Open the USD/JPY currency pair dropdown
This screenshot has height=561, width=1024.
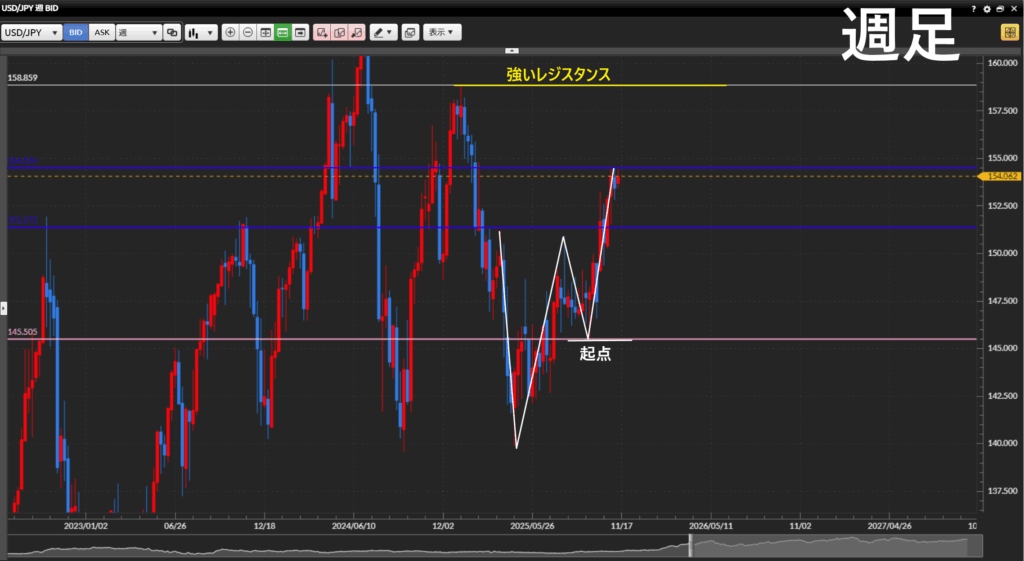coord(31,32)
